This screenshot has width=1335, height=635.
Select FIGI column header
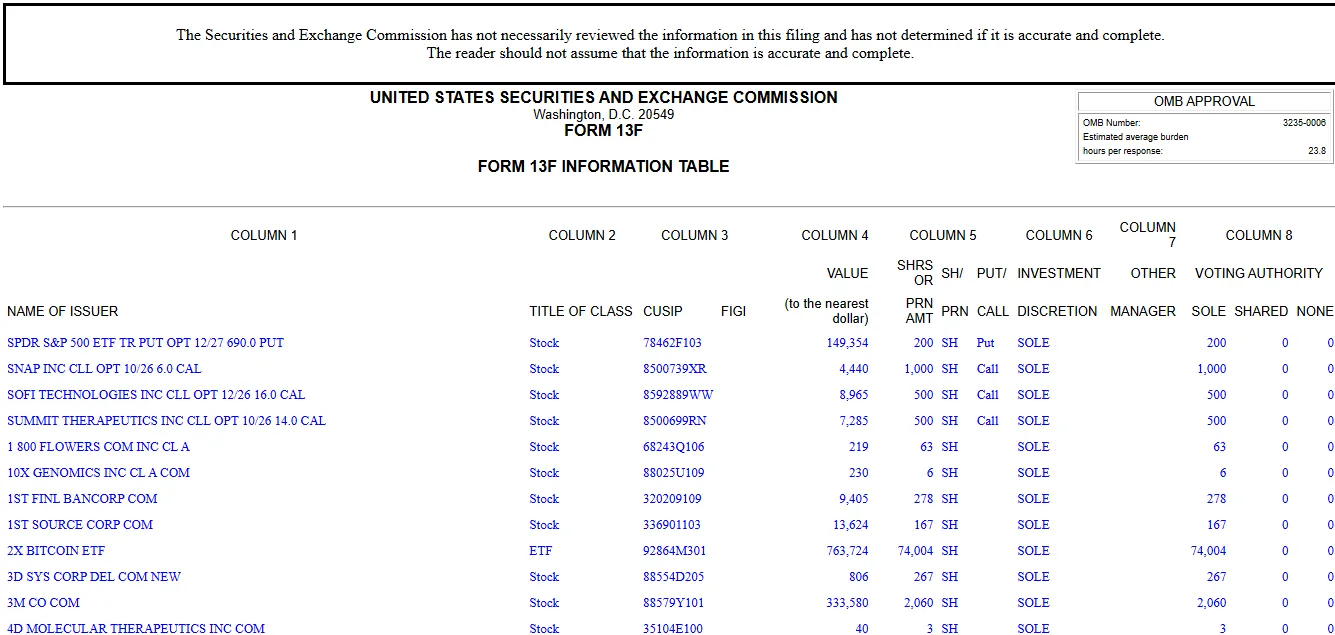733,311
